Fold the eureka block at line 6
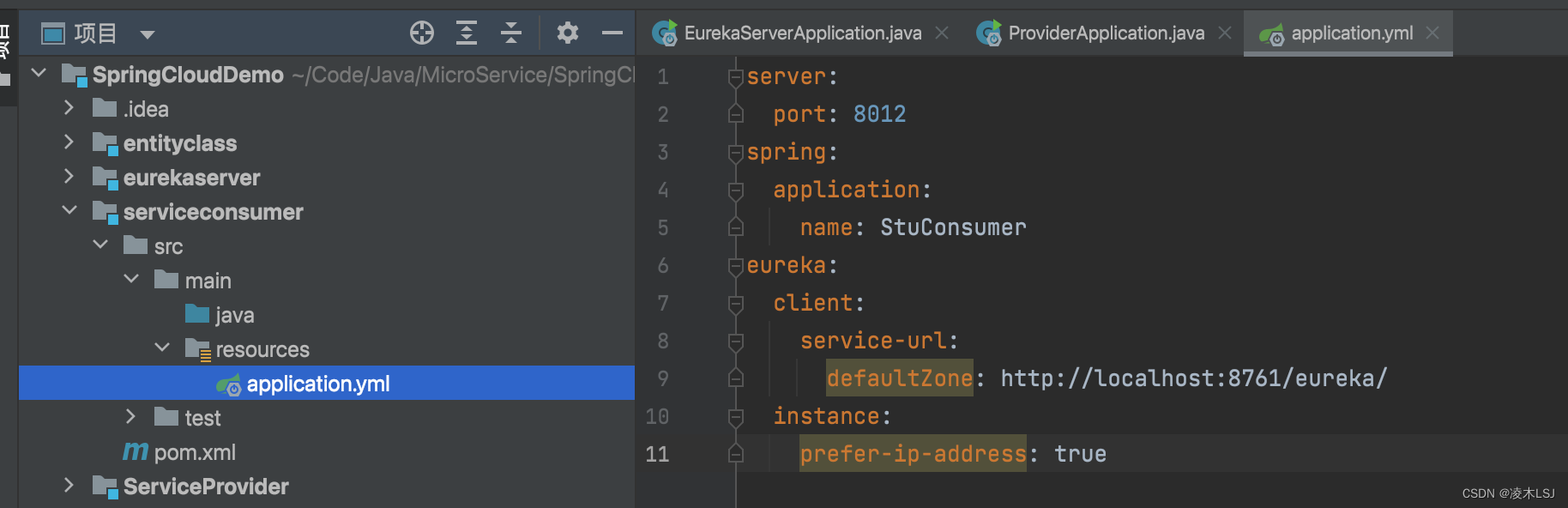Image resolution: width=1568 pixels, height=508 pixels. pos(735,266)
